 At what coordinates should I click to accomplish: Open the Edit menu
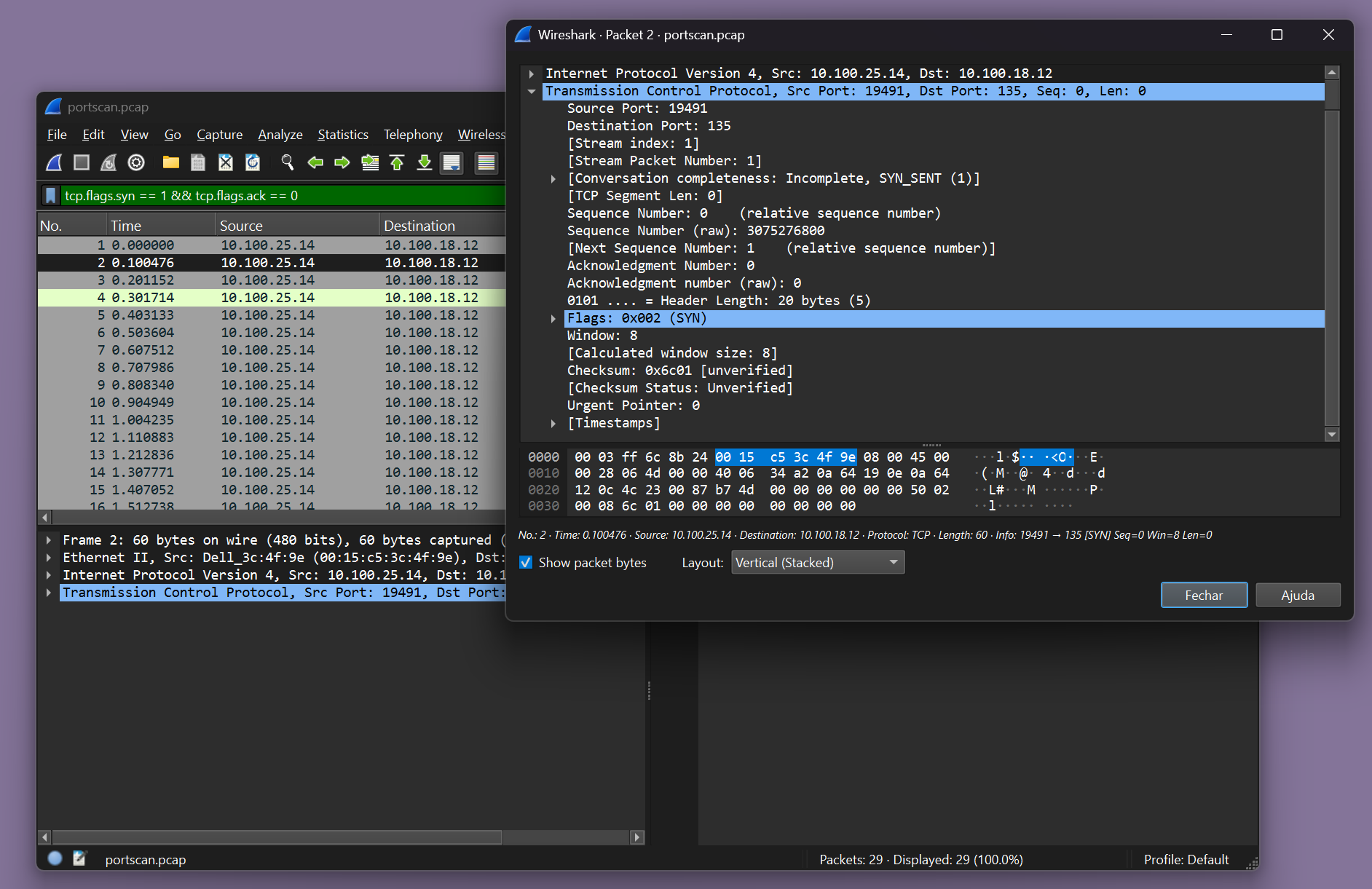[93, 135]
